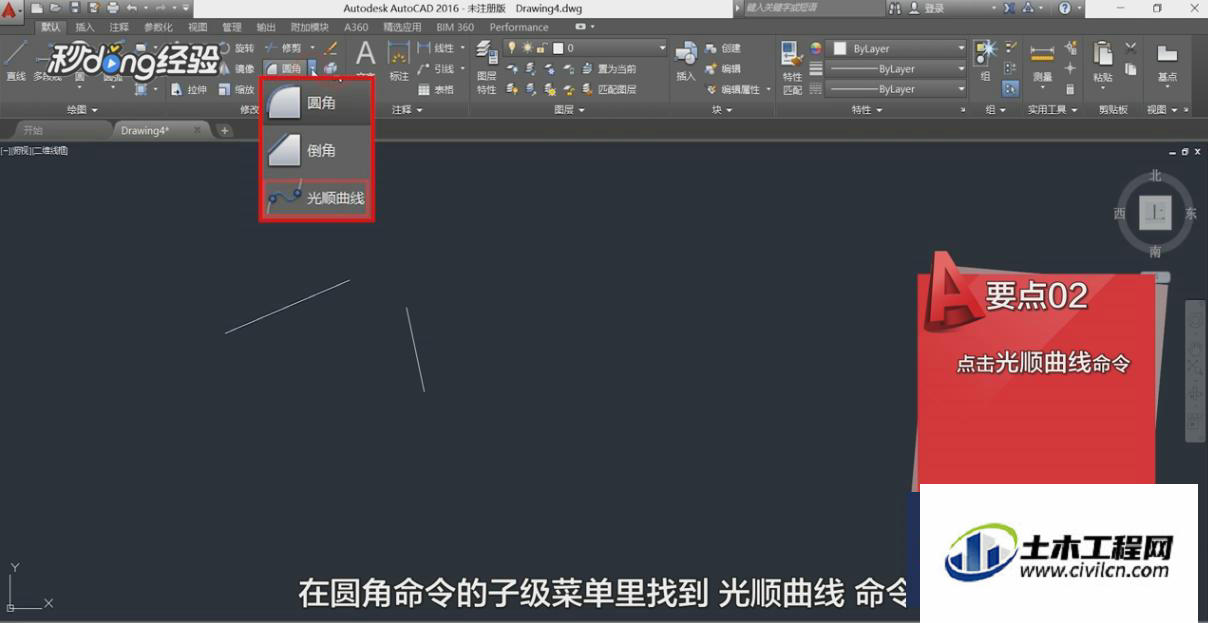1208x623 pixels.
Task: Click the Undo arrow icon
Action: (130, 8)
